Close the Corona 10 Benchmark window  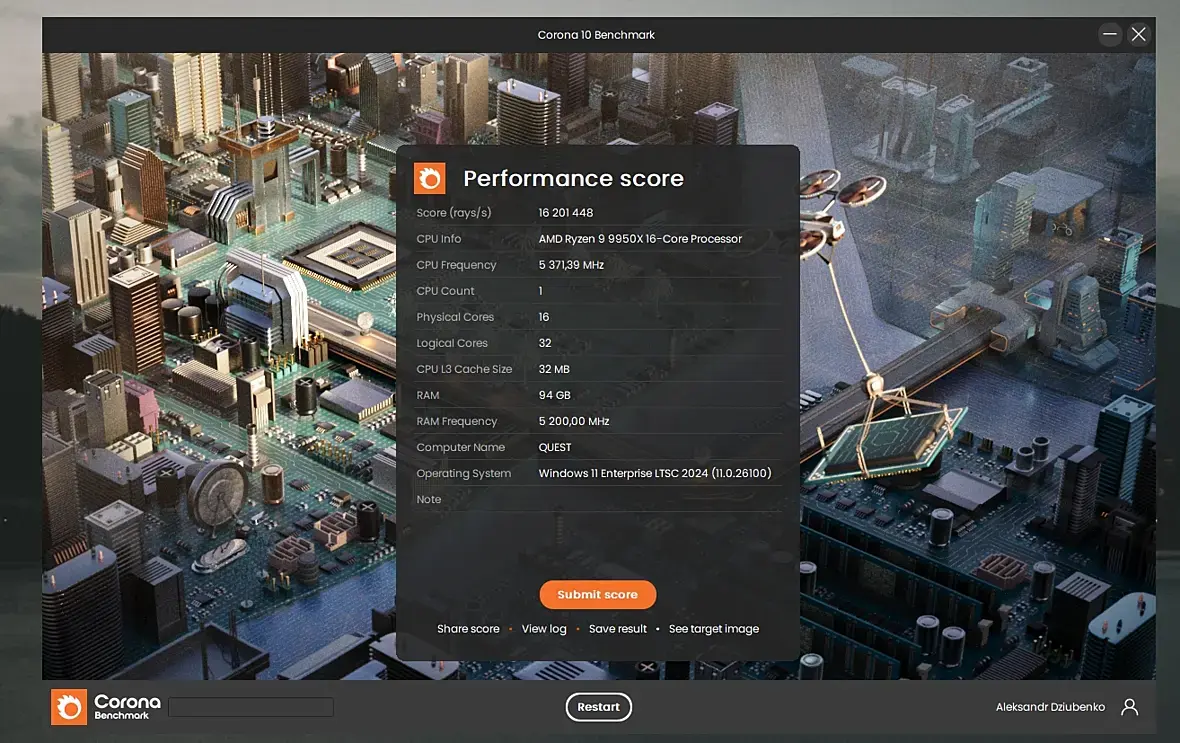1139,34
